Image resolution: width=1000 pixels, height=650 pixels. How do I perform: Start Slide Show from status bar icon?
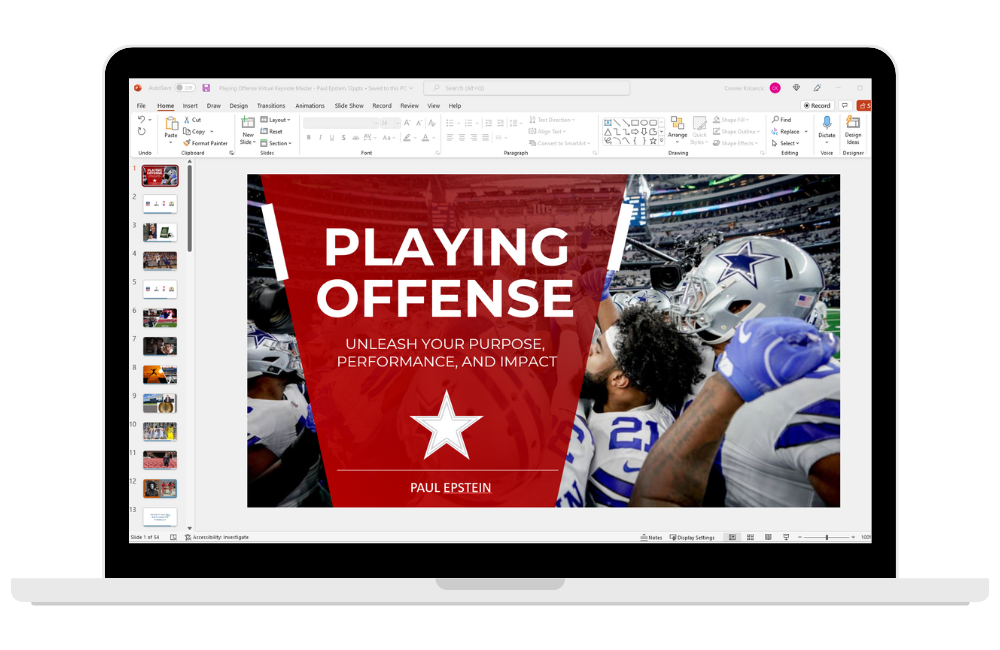[x=786, y=537]
